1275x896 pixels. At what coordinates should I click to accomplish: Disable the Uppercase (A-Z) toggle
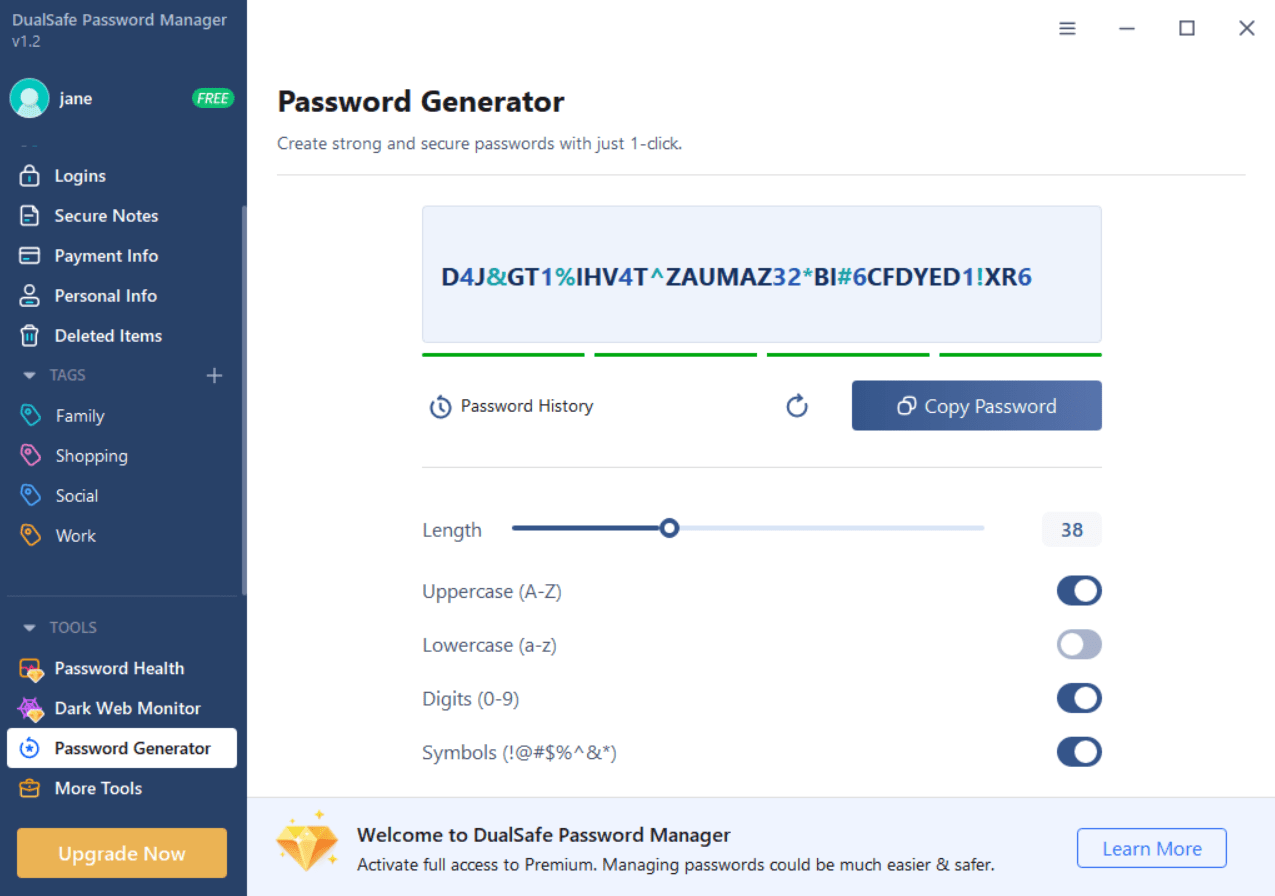click(x=1079, y=591)
